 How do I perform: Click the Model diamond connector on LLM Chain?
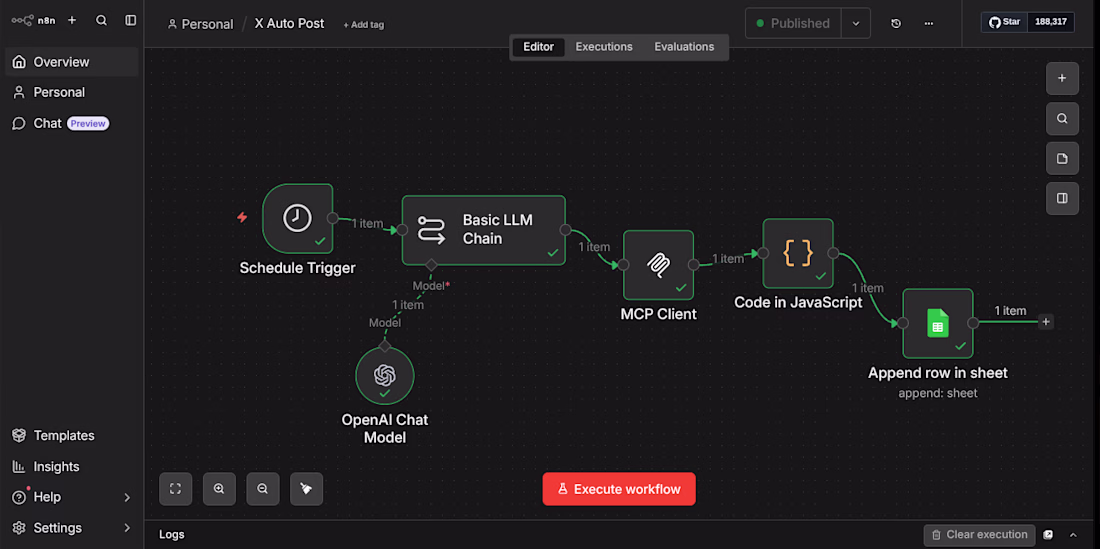[x=431, y=265]
